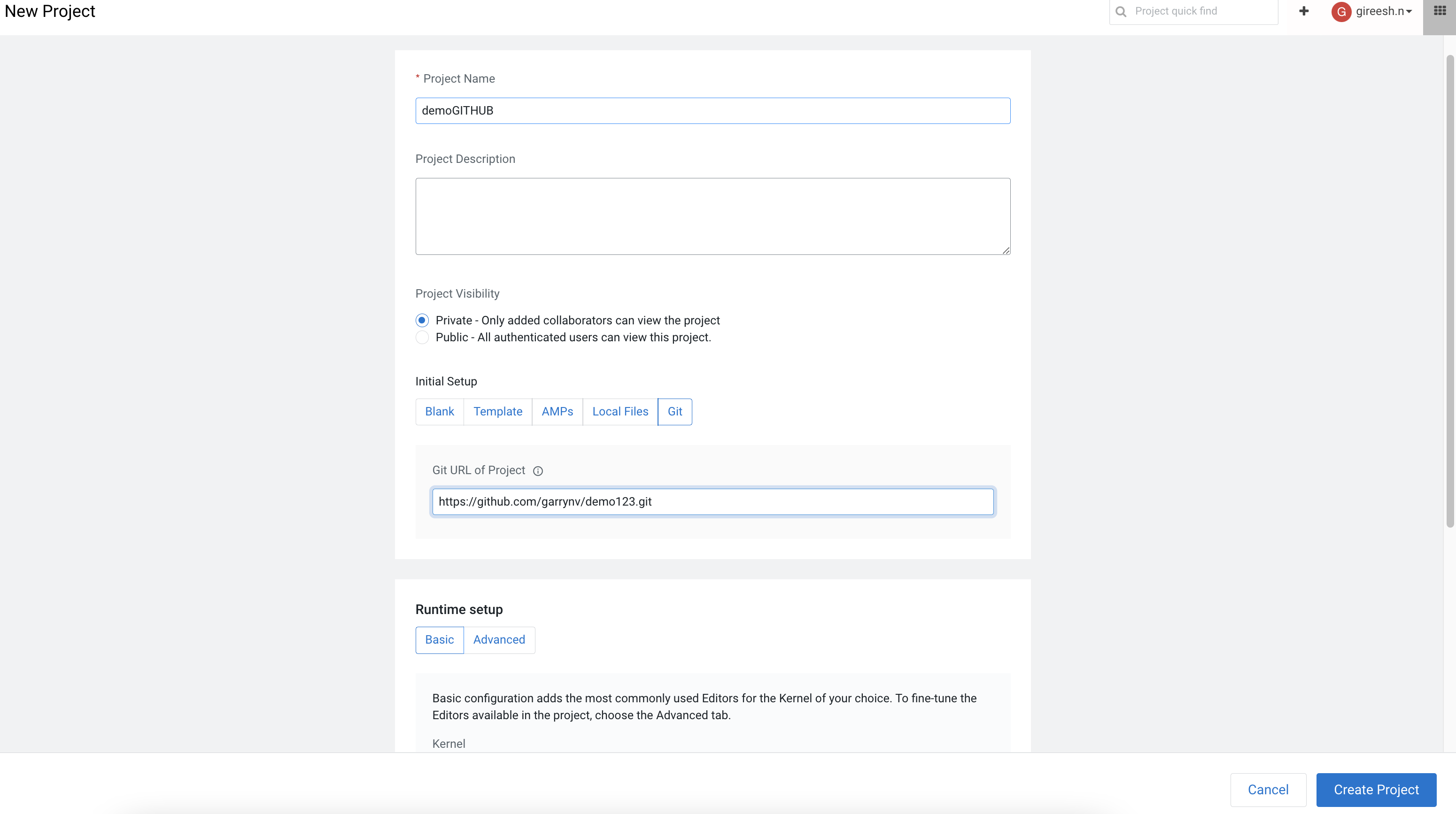Click the Project Description text area
This screenshot has width=1456, height=814.
coord(712,216)
